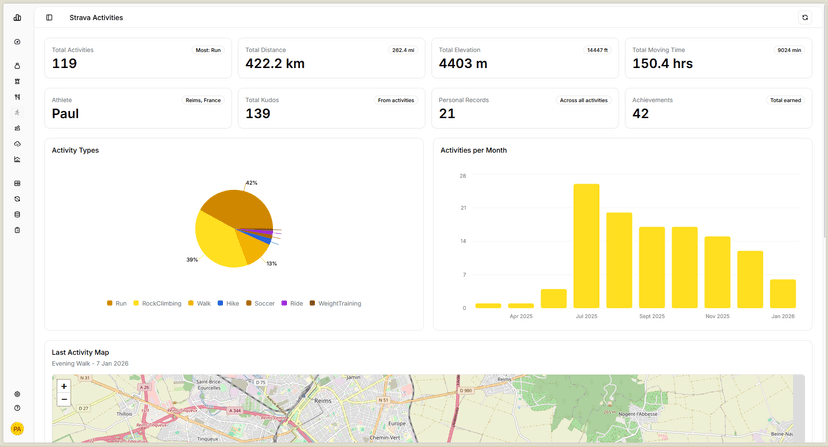The image size is (828, 447).
Task: Click the '14447 ft' elevation badge
Action: click(x=597, y=50)
